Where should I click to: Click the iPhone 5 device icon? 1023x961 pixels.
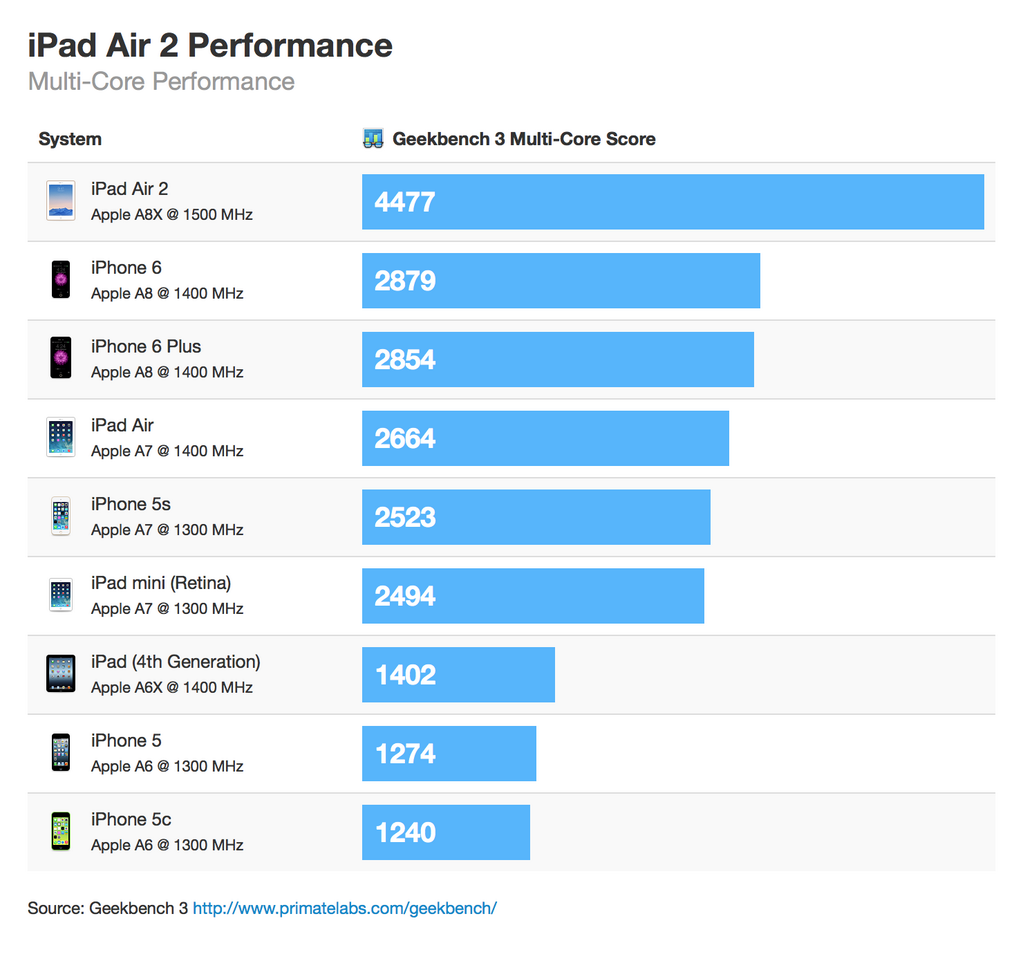[x=61, y=753]
